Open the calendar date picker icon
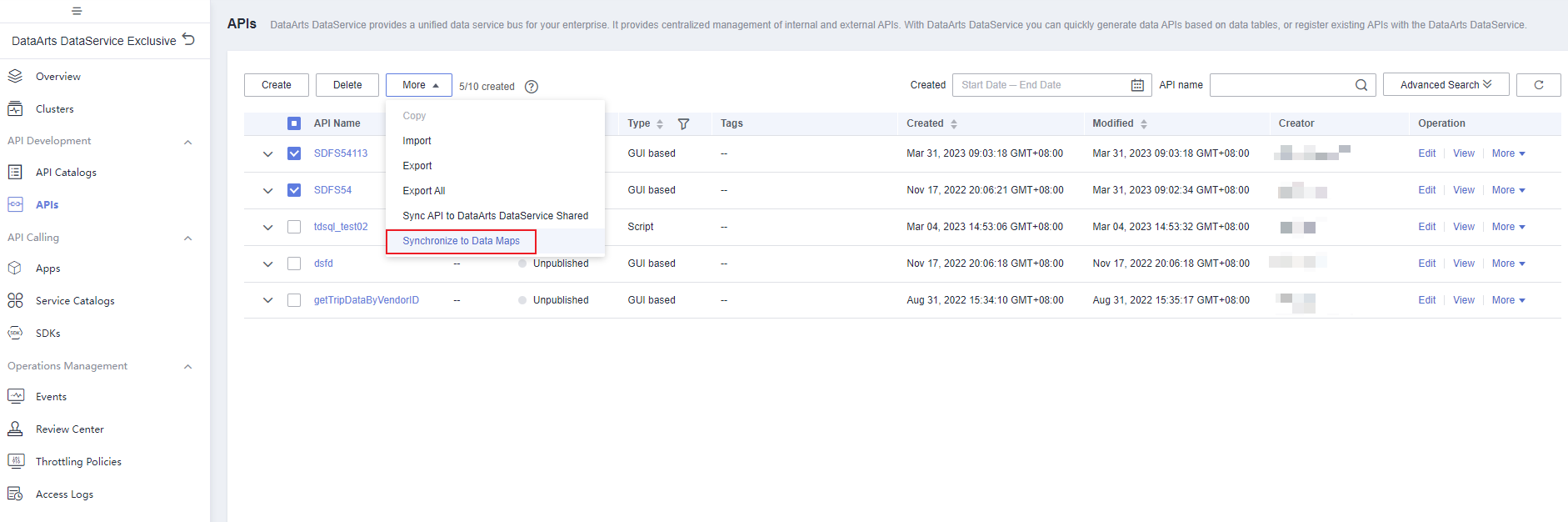Image resolution: width=1568 pixels, height=522 pixels. click(1137, 85)
